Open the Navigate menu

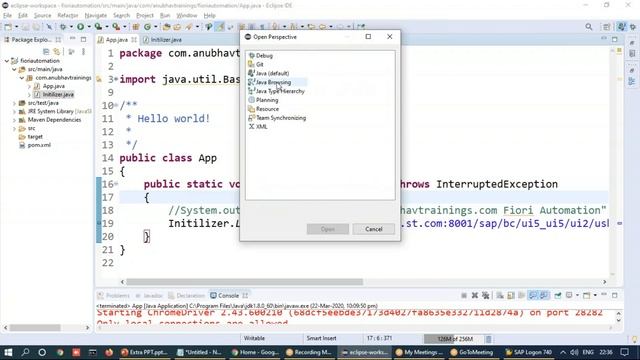[96, 16]
